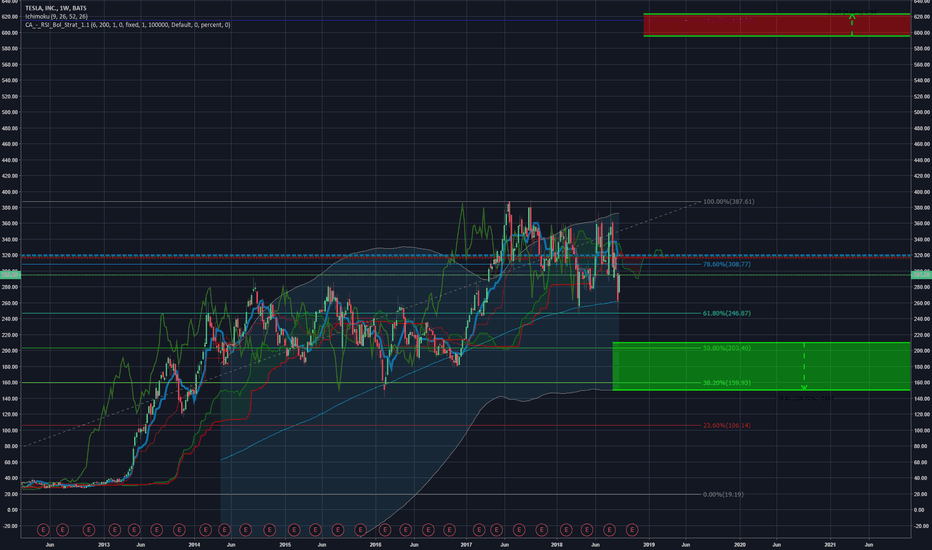Click the 2017 label on the time axis
The image size is (932, 550).
pyautogui.click(x=466, y=544)
